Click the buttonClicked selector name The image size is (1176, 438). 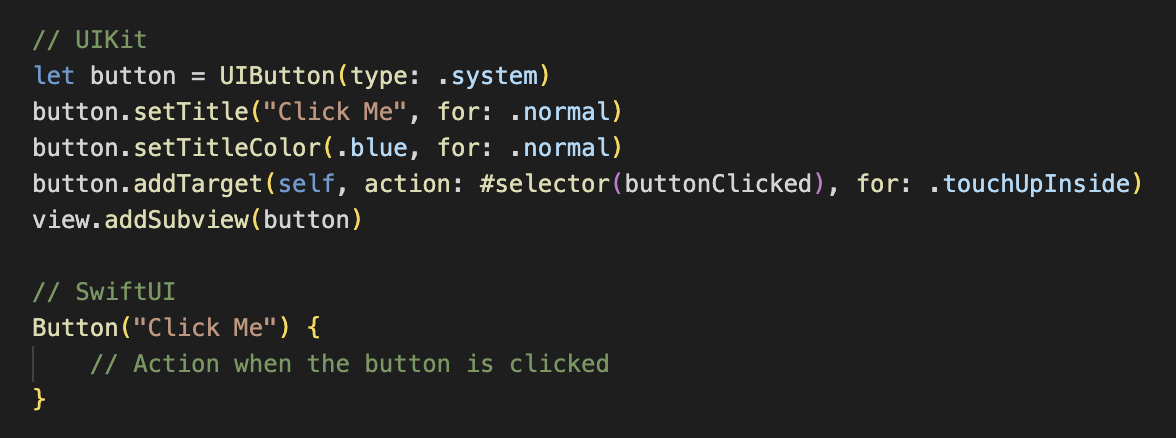[719, 184]
